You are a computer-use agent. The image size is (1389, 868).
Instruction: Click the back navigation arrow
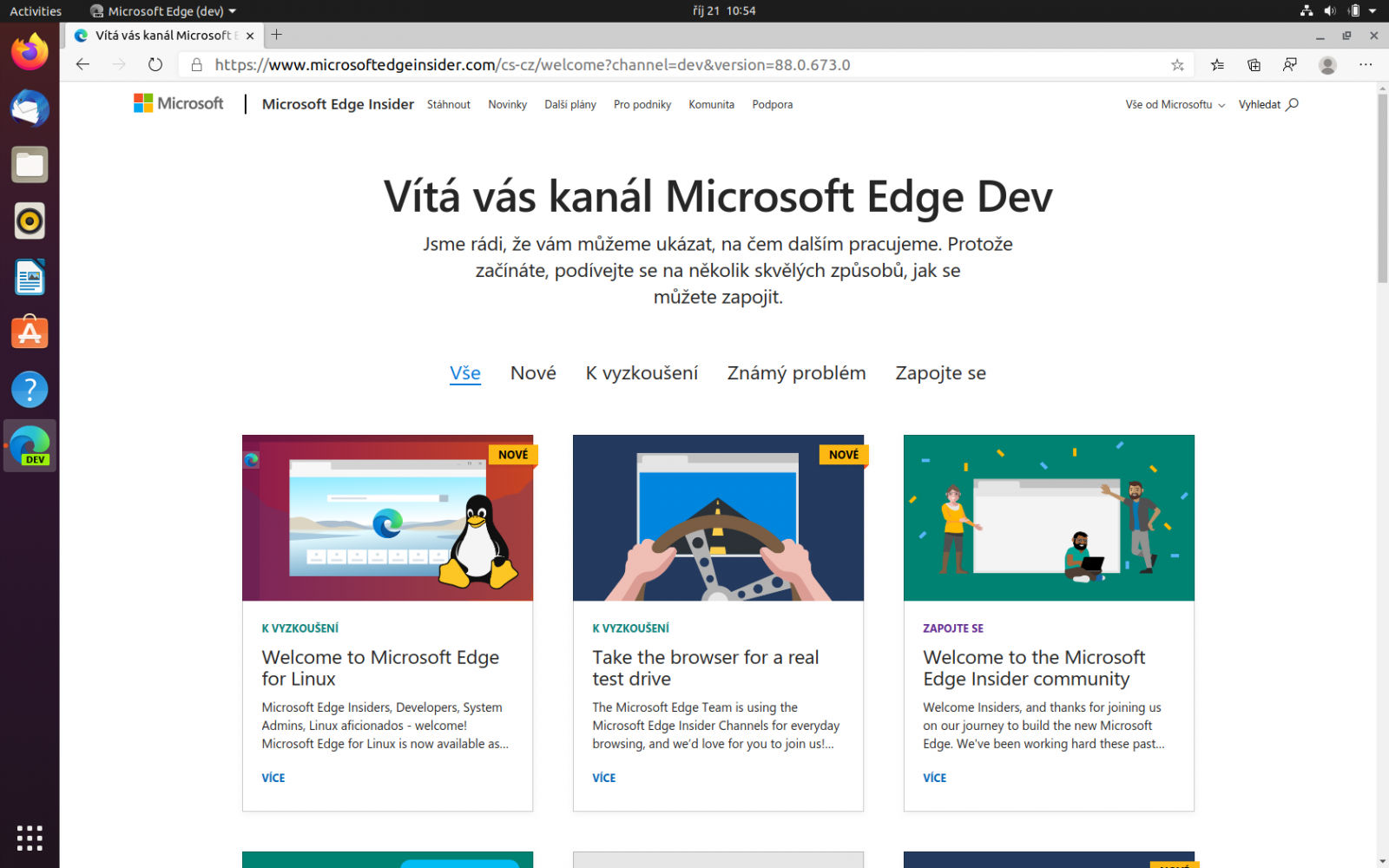point(82,64)
